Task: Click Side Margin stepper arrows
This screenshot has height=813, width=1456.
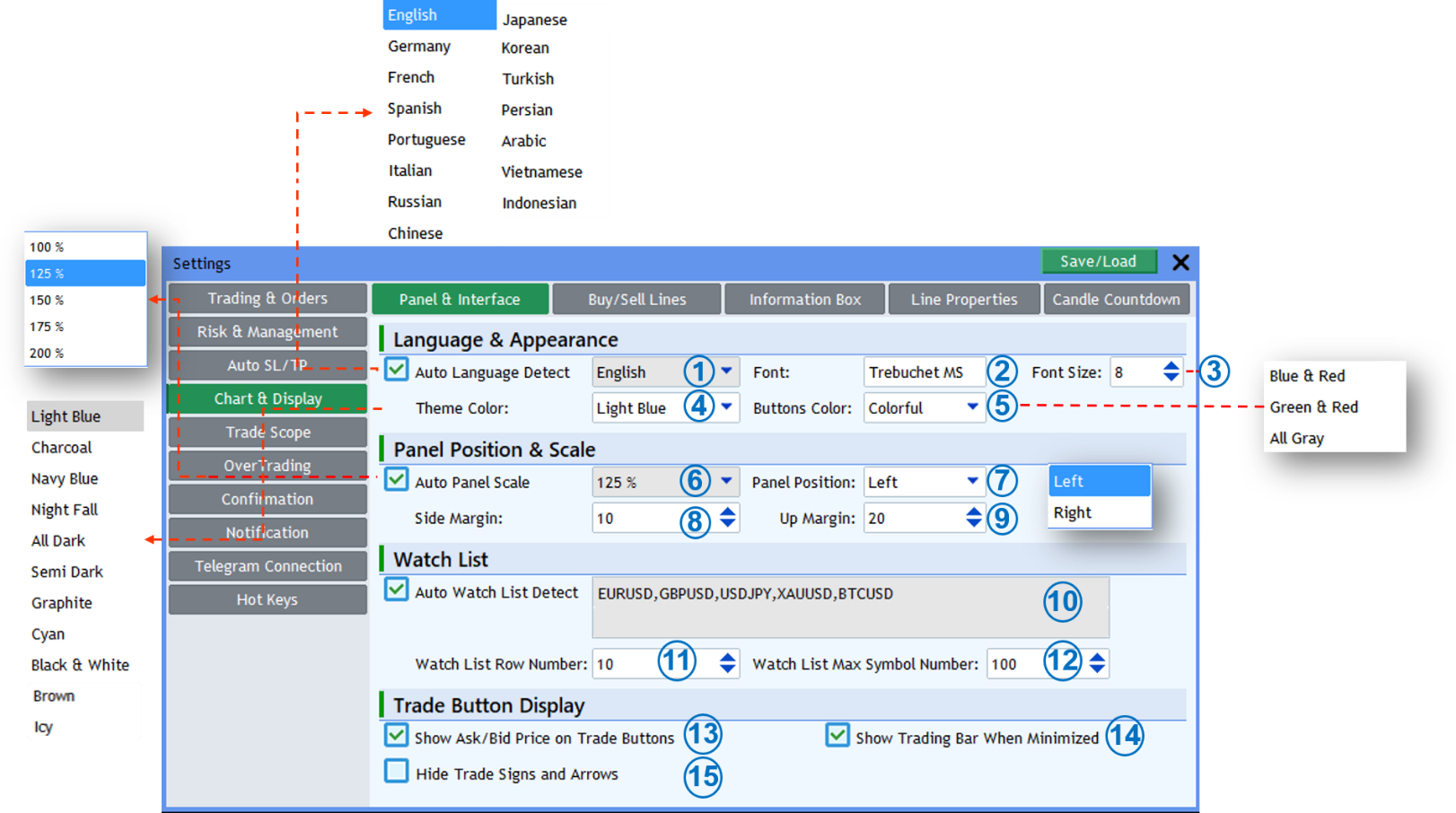Action: pos(727,518)
